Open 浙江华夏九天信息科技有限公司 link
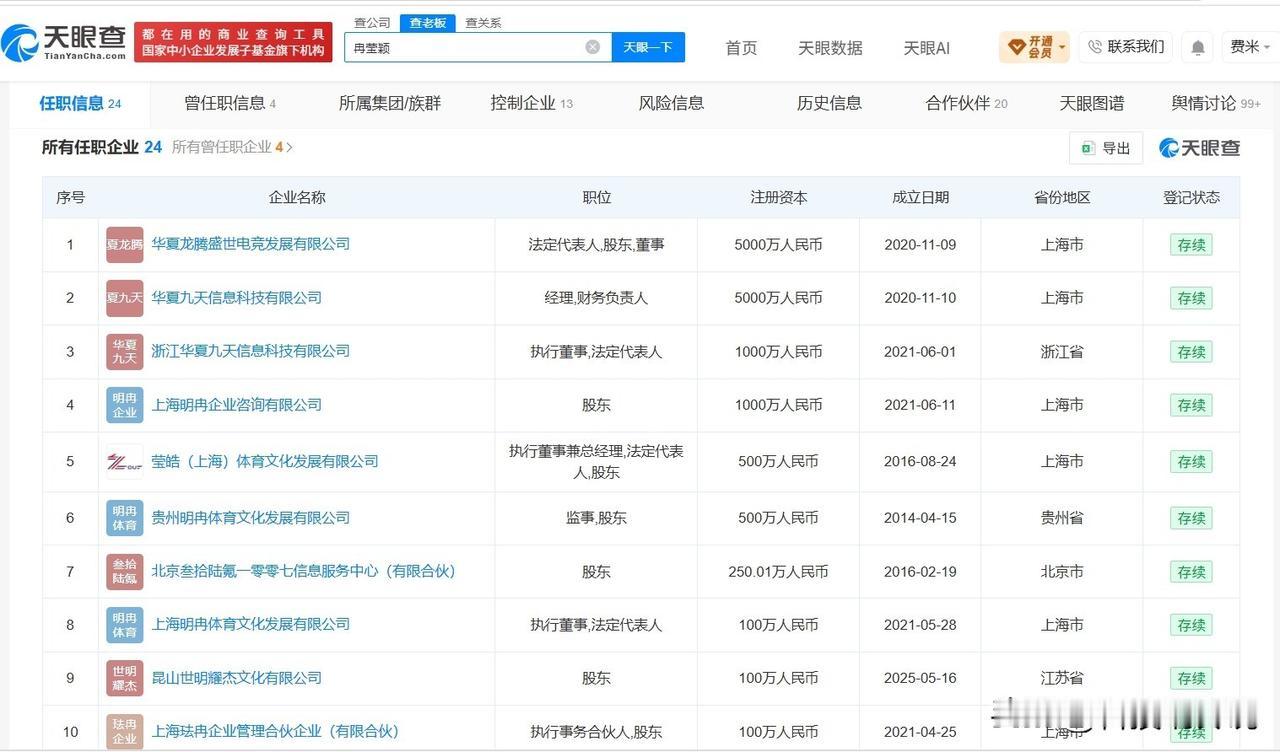This screenshot has width=1280, height=752. click(250, 351)
